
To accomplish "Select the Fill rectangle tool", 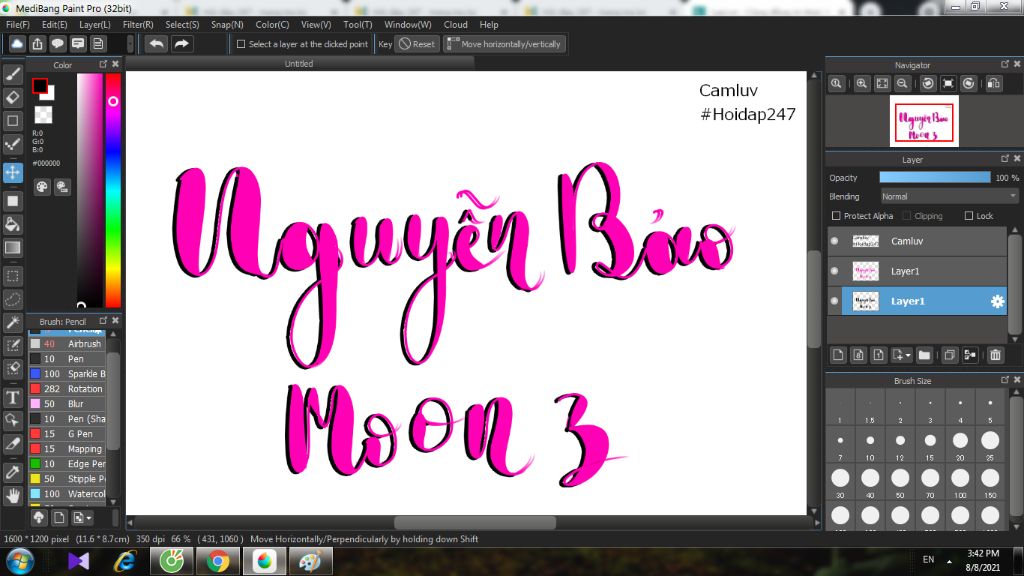I will pyautogui.click(x=12, y=201).
